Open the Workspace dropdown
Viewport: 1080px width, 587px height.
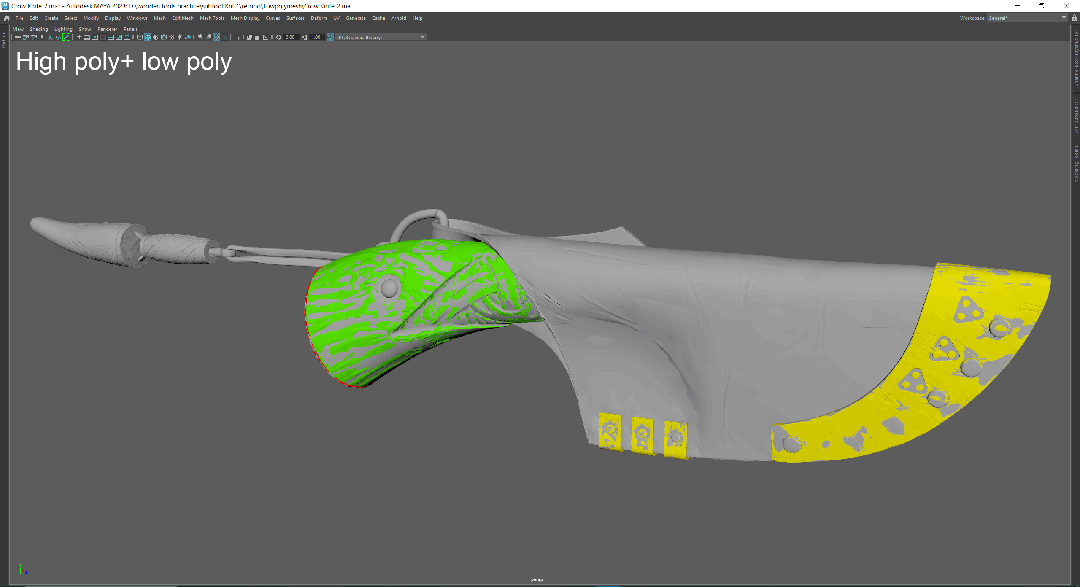tap(1027, 18)
